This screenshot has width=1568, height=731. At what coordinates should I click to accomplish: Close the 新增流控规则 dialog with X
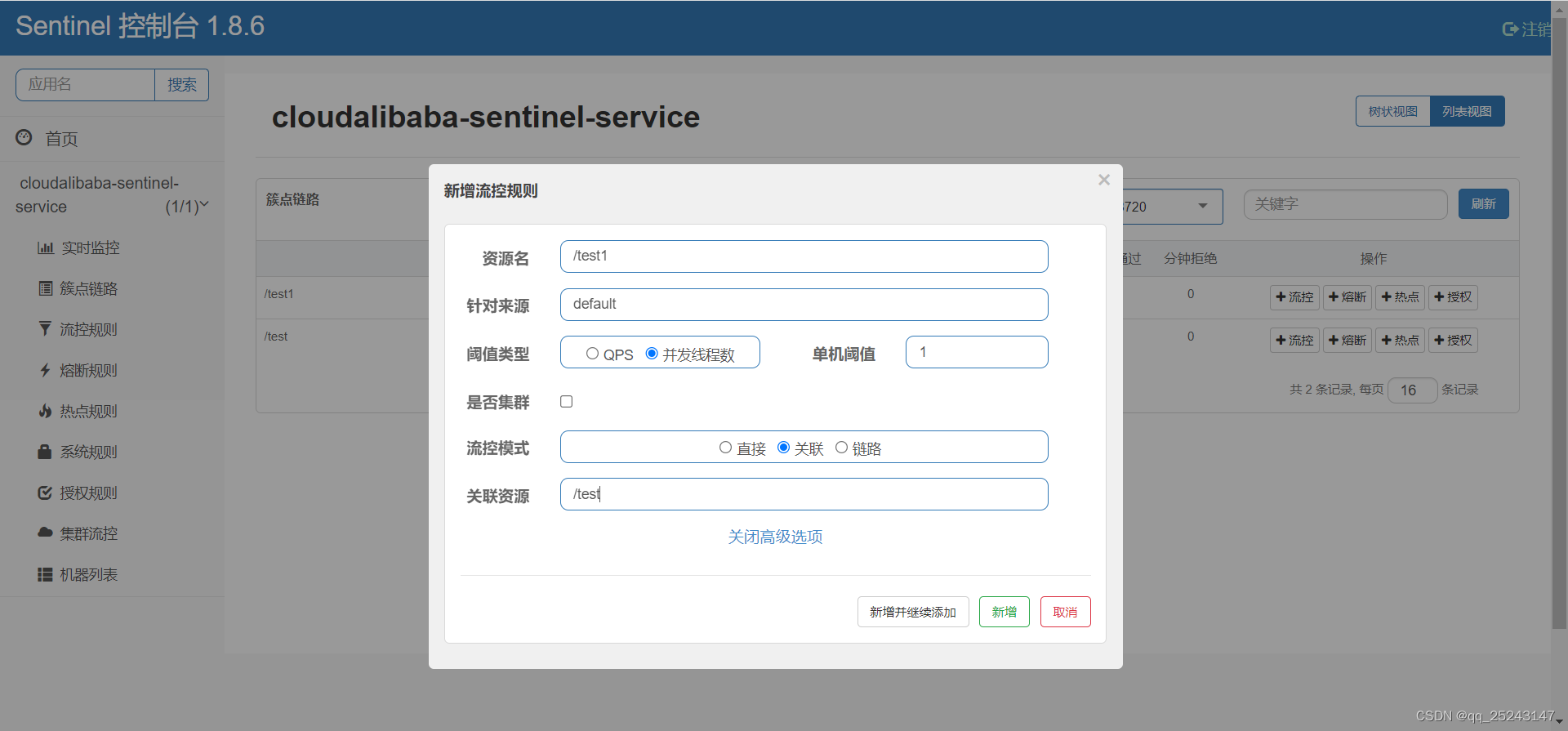tap(1104, 180)
